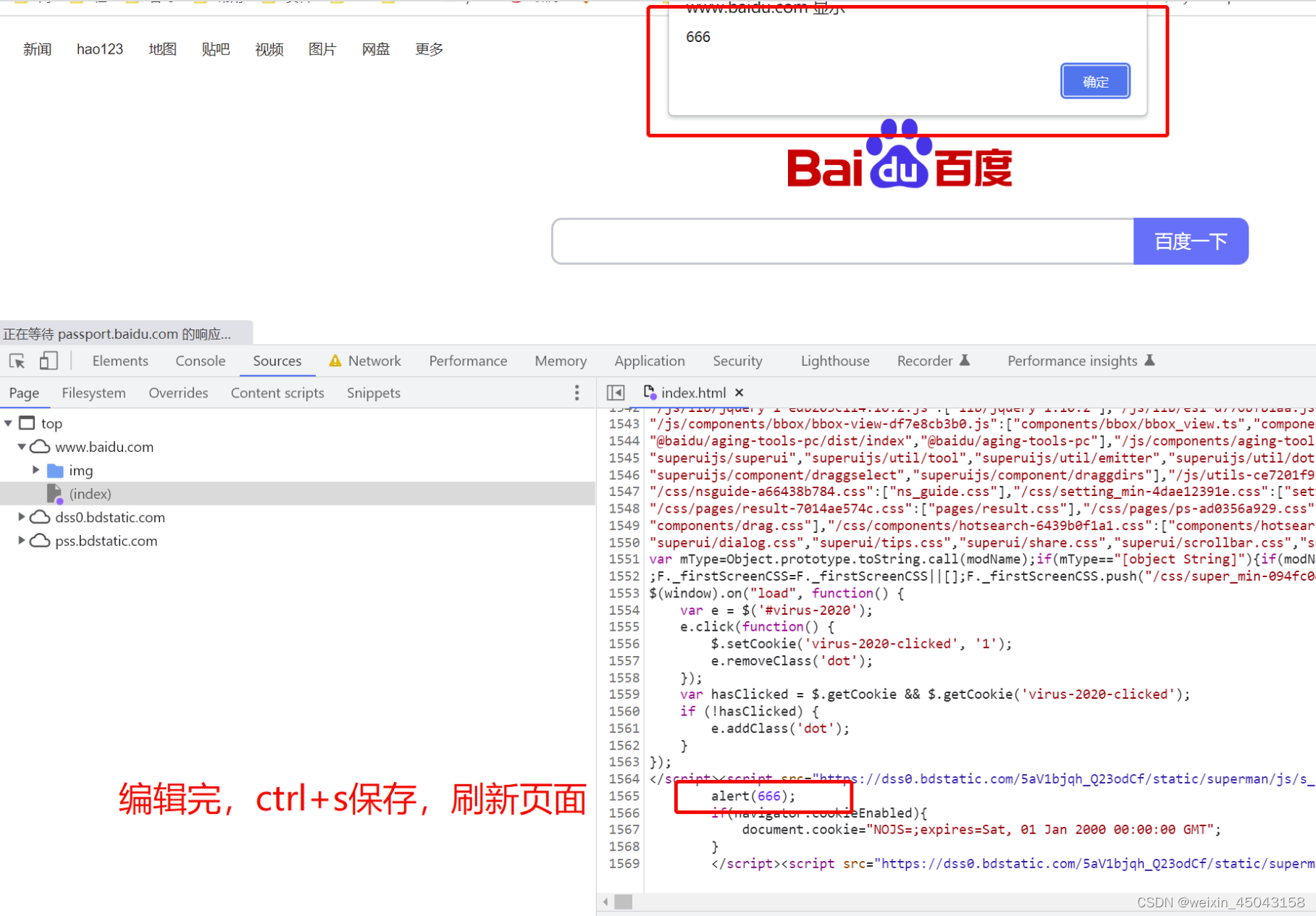The width and height of the screenshot is (1316, 916).
Task: Select the Page navigator tab
Action: (x=24, y=392)
